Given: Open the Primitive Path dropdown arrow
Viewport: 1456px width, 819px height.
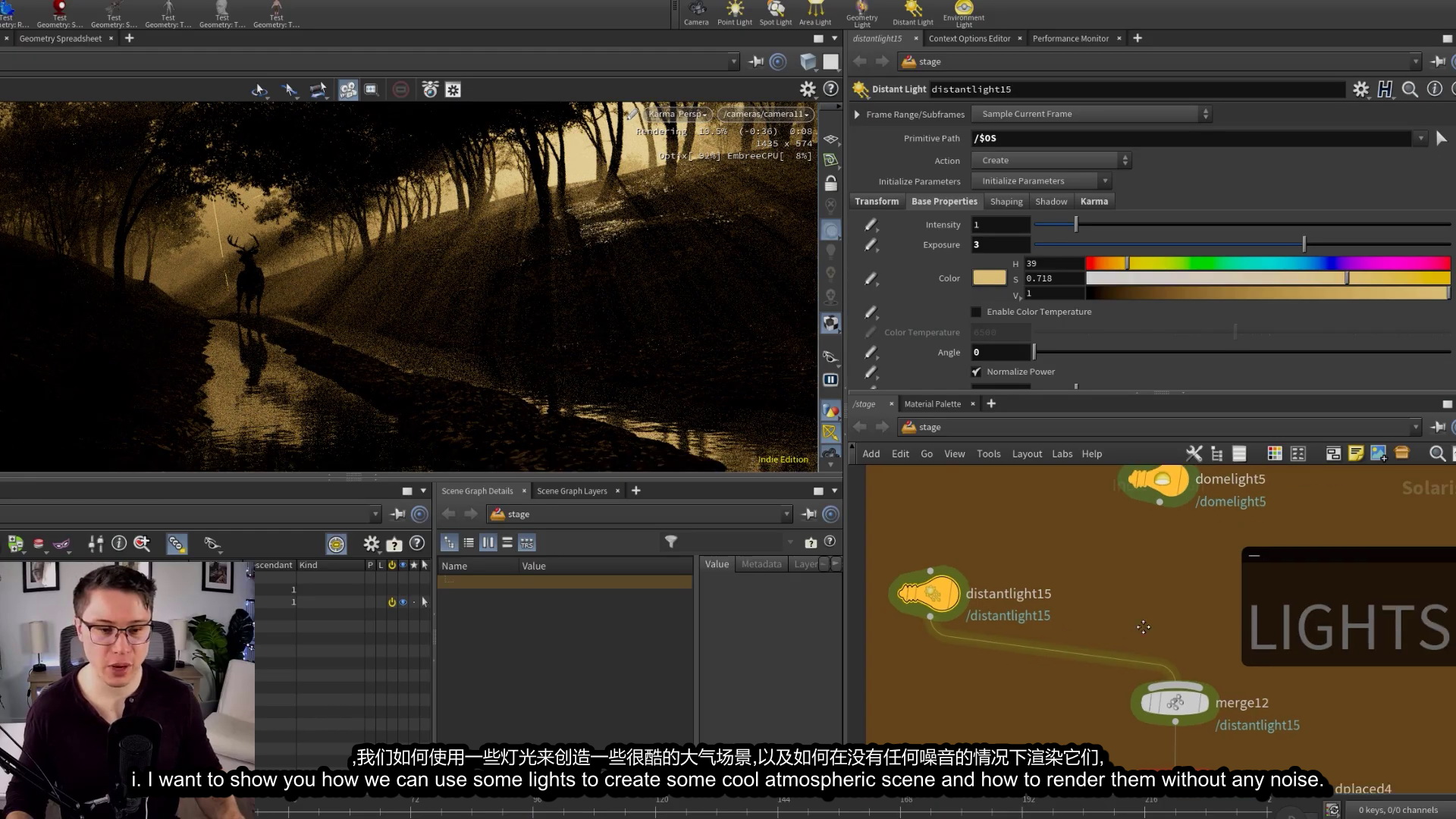Looking at the screenshot, I should (1420, 138).
